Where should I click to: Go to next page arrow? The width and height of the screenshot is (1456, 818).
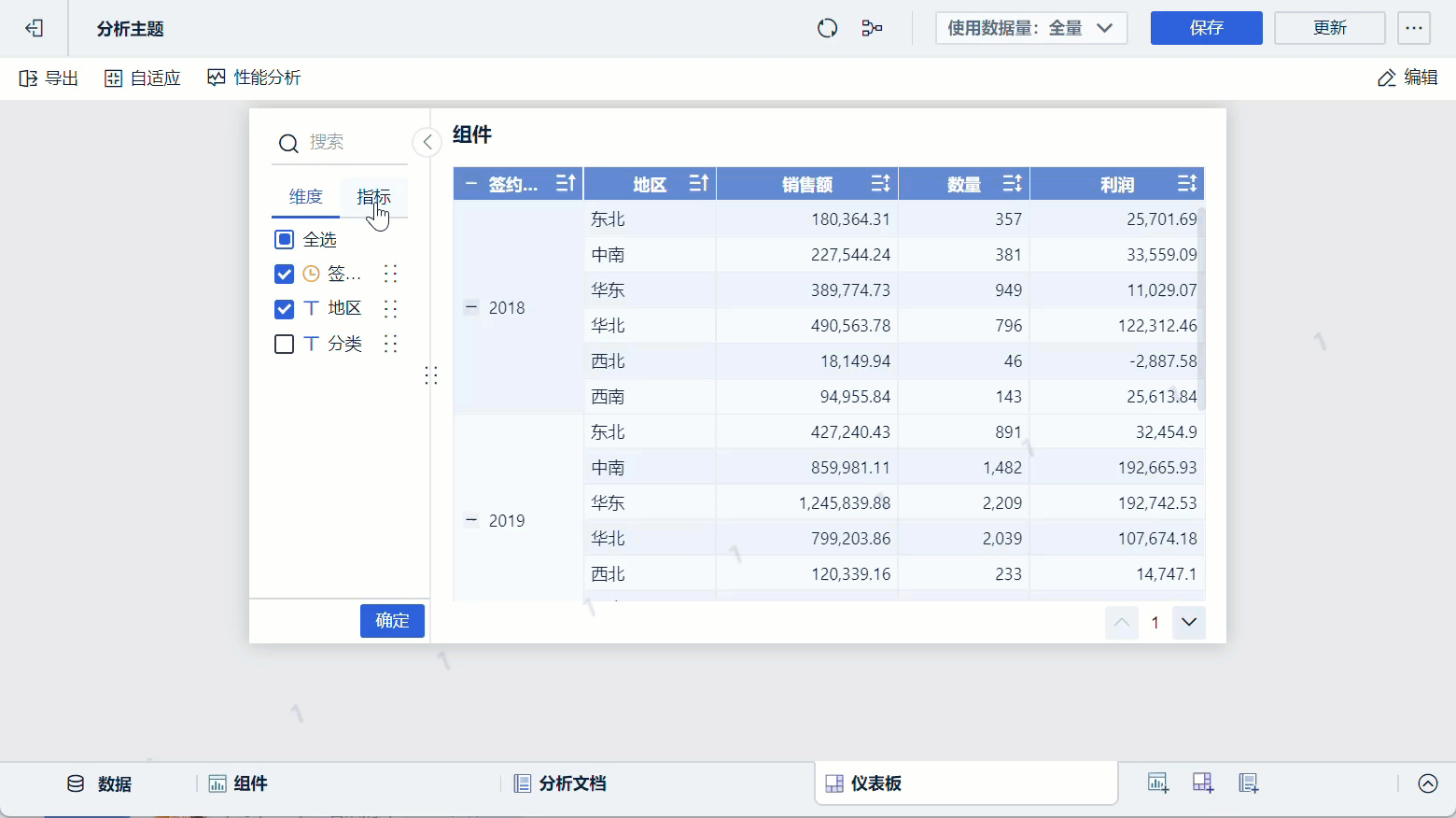point(1189,622)
